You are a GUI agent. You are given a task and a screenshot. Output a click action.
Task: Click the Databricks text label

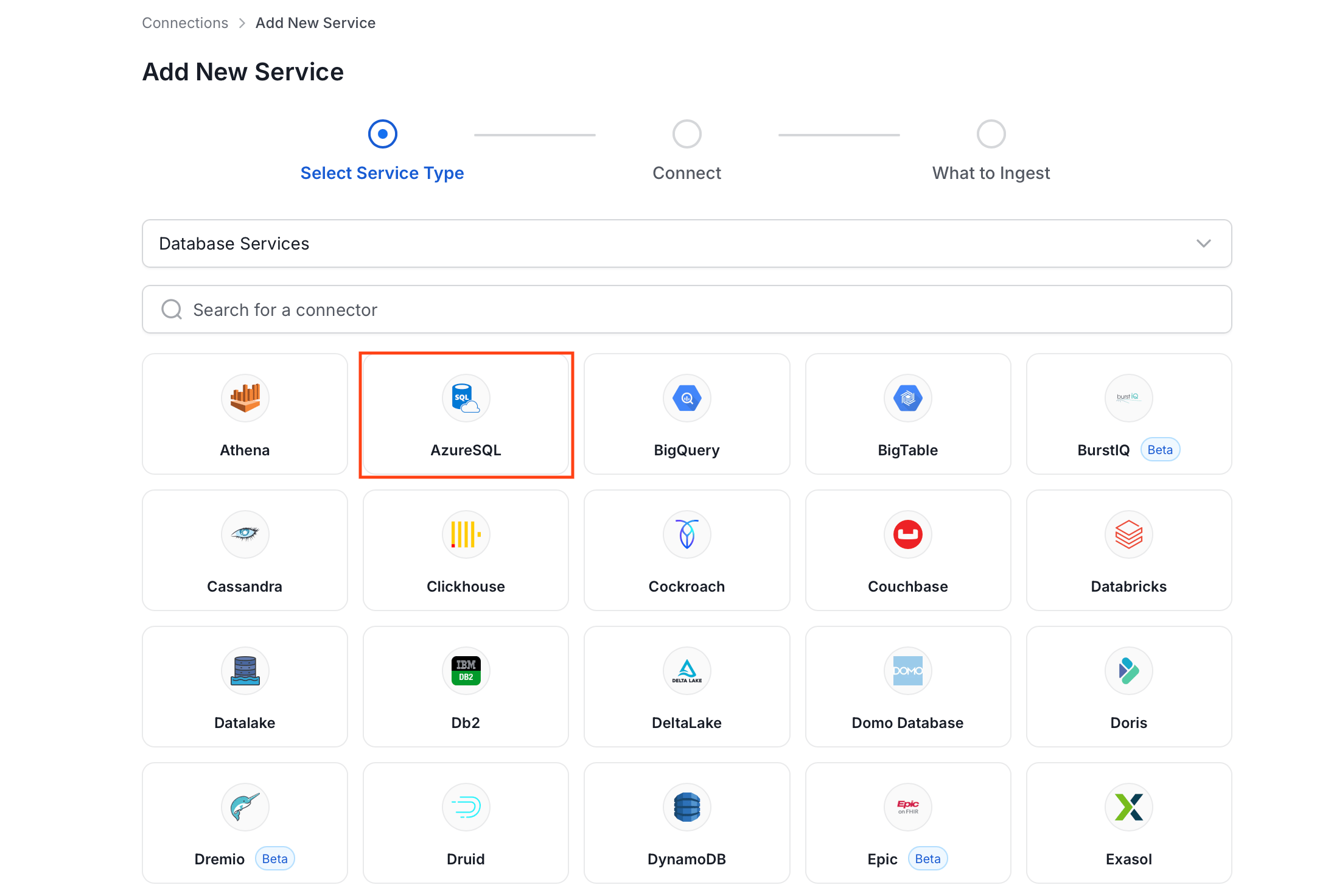[x=1128, y=586]
